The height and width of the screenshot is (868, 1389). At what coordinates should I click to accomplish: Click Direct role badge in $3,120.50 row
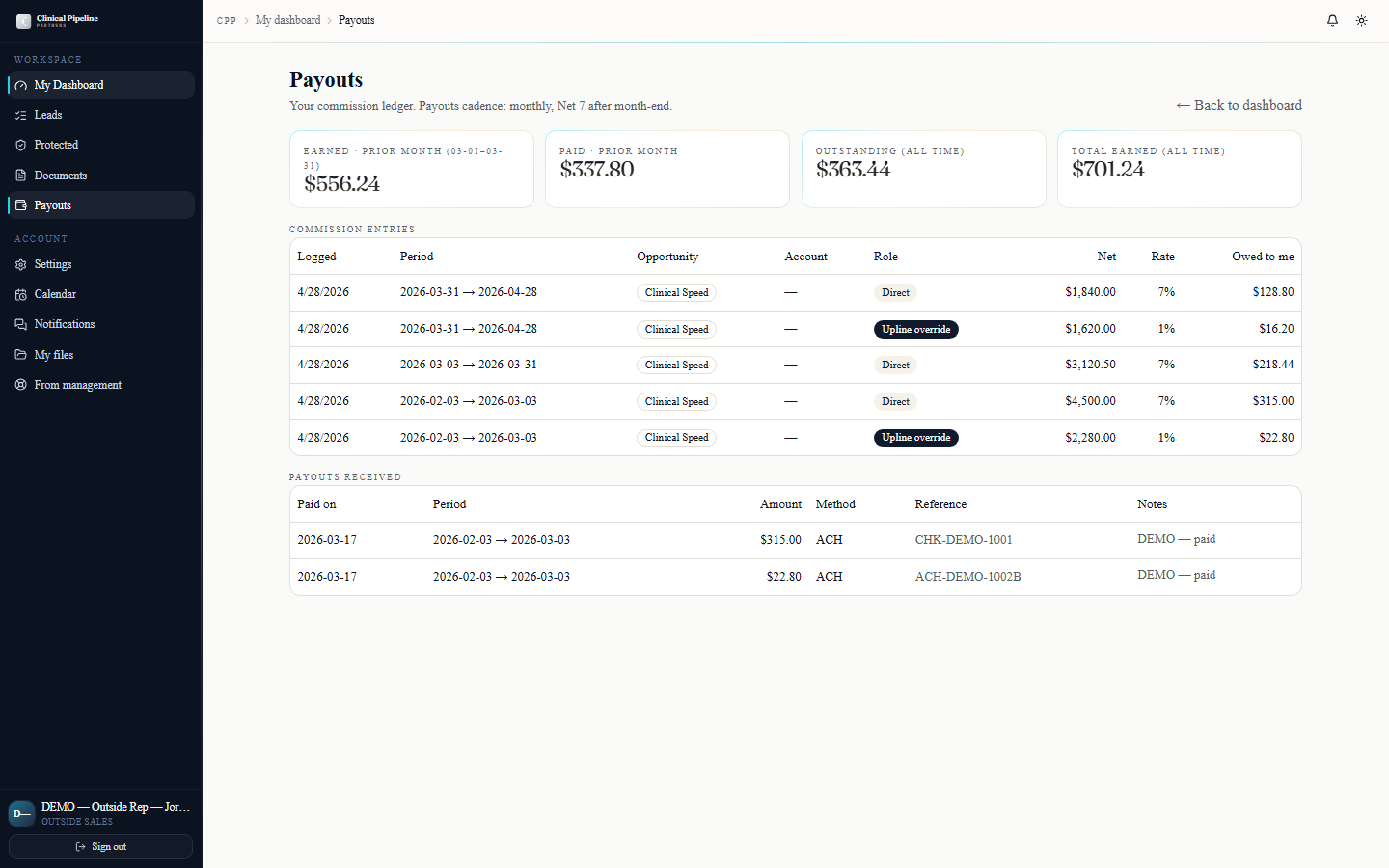coord(895,365)
